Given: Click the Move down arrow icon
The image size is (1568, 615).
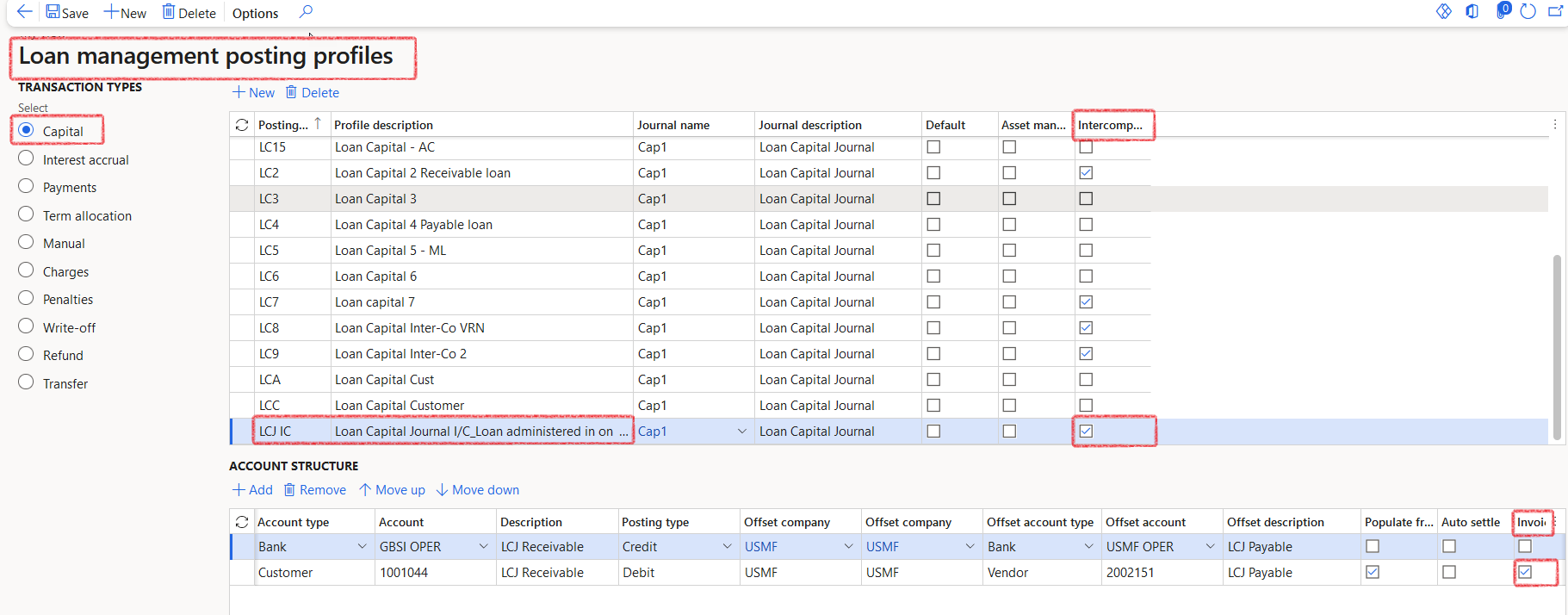Looking at the screenshot, I should [x=442, y=489].
